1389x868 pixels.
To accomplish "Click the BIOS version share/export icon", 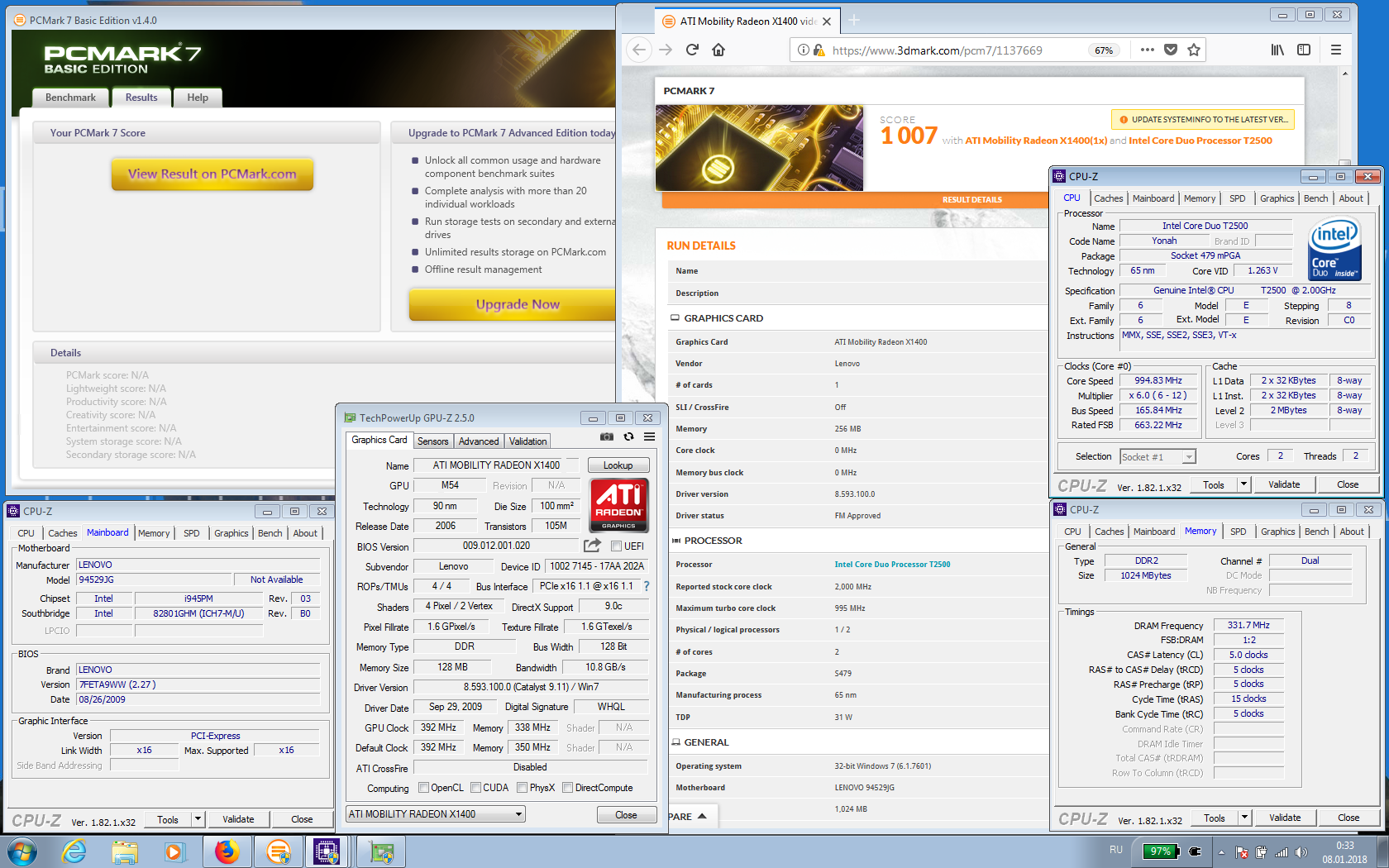I will [592, 546].
